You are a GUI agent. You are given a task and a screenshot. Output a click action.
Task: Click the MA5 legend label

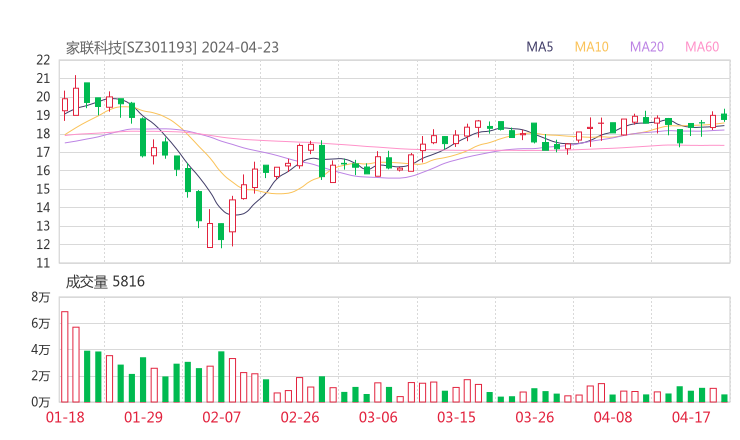pos(539,47)
